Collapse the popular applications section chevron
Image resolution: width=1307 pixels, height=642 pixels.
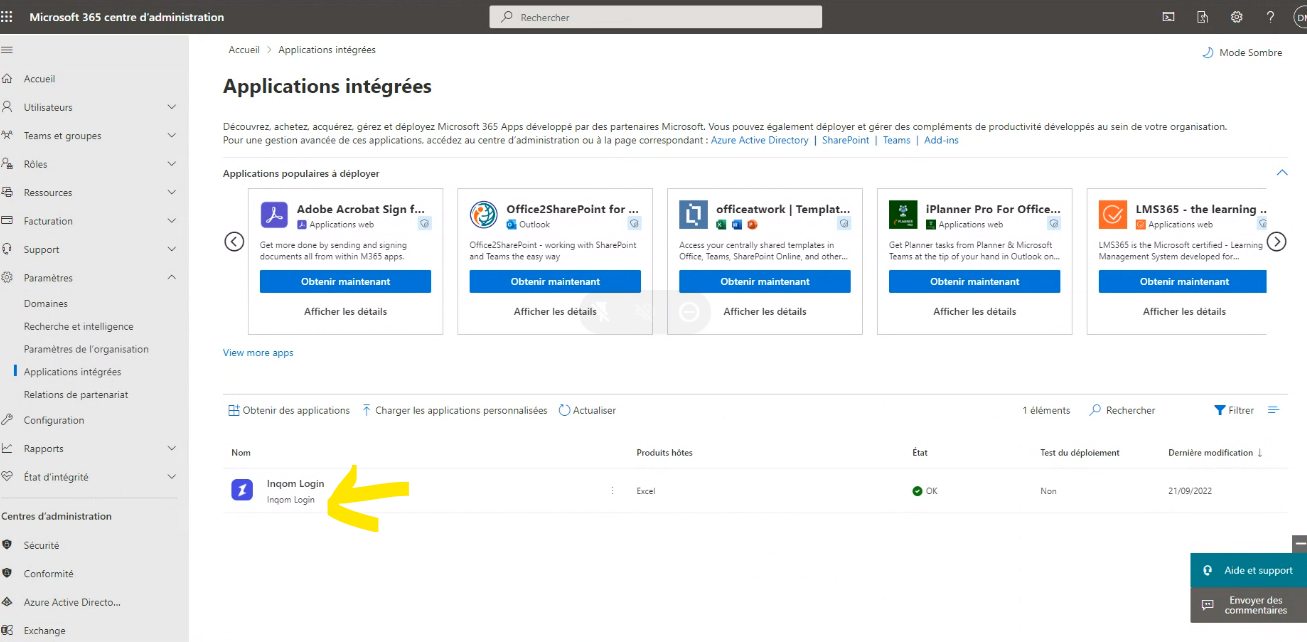(1282, 173)
